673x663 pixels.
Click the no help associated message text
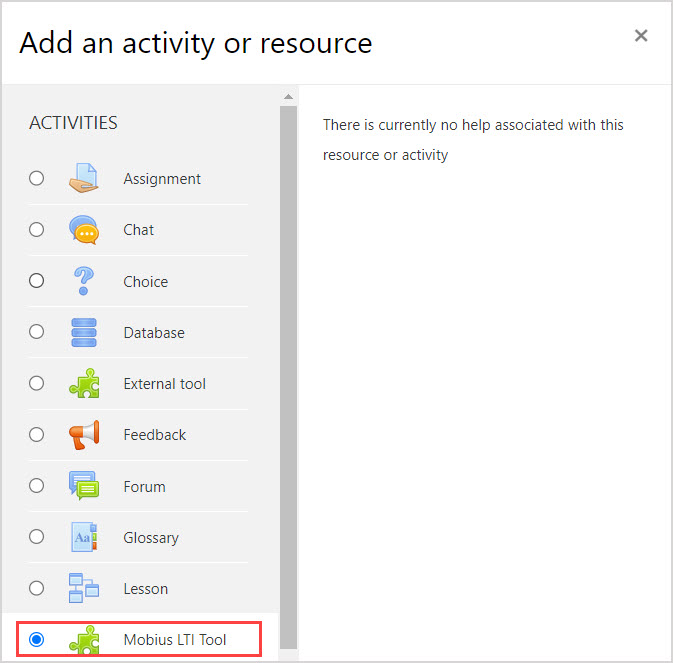tap(473, 140)
